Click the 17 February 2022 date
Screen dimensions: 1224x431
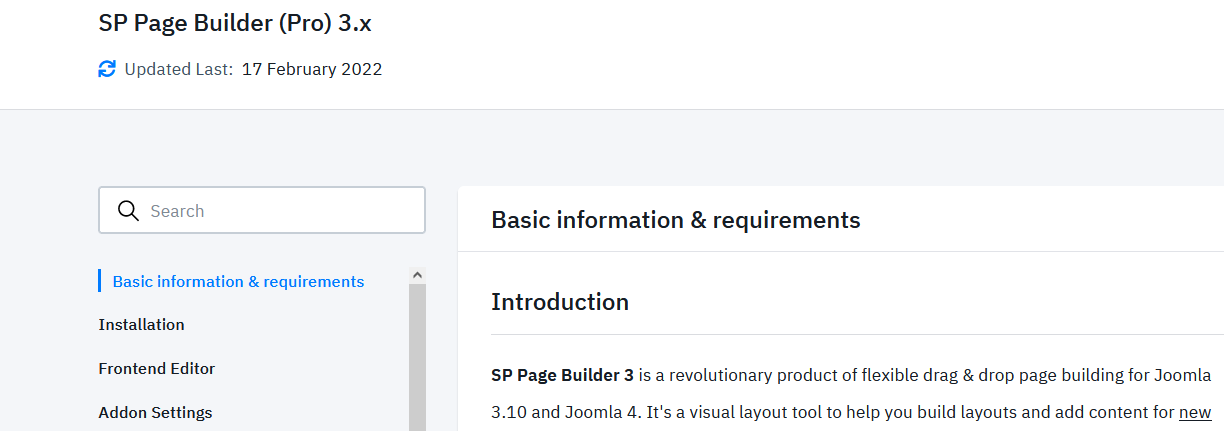click(x=312, y=70)
